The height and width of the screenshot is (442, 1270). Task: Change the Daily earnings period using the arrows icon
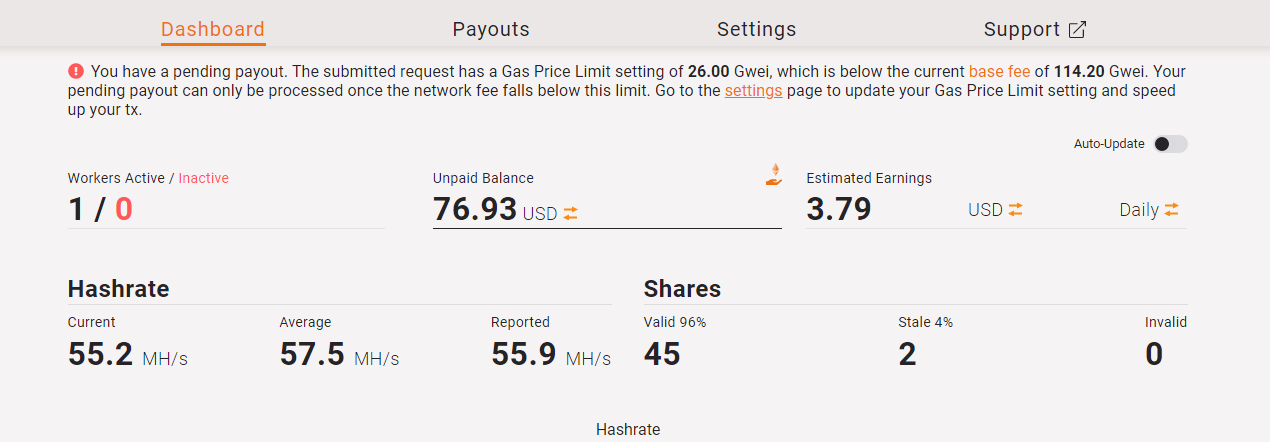1171,209
